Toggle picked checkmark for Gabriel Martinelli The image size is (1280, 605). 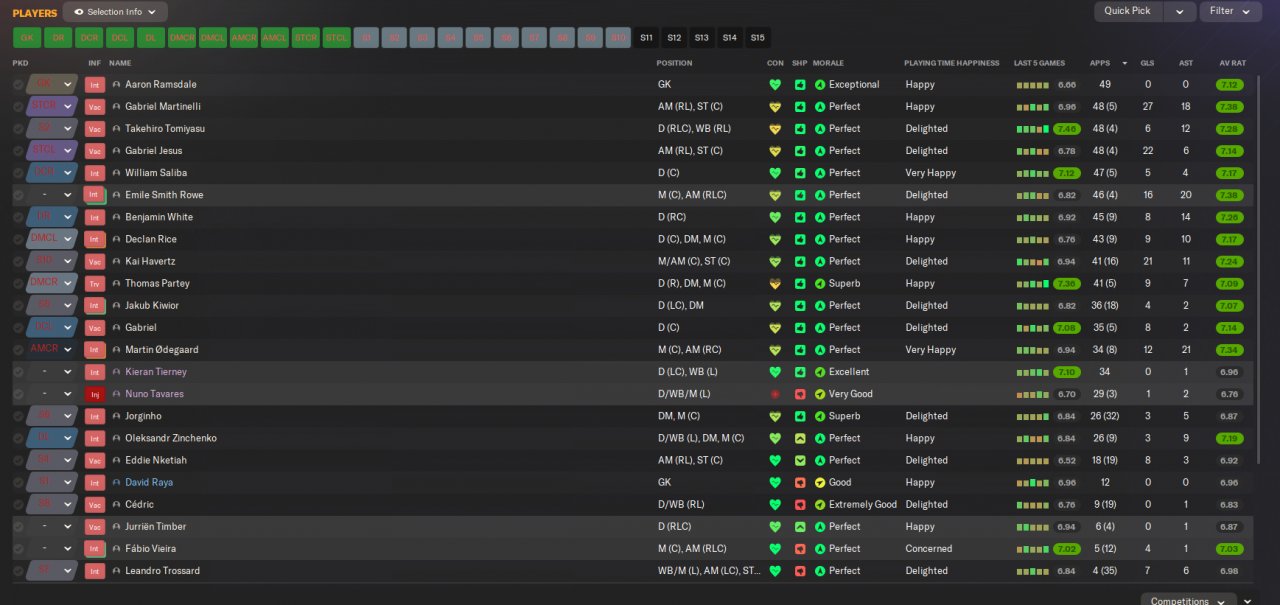coord(18,107)
